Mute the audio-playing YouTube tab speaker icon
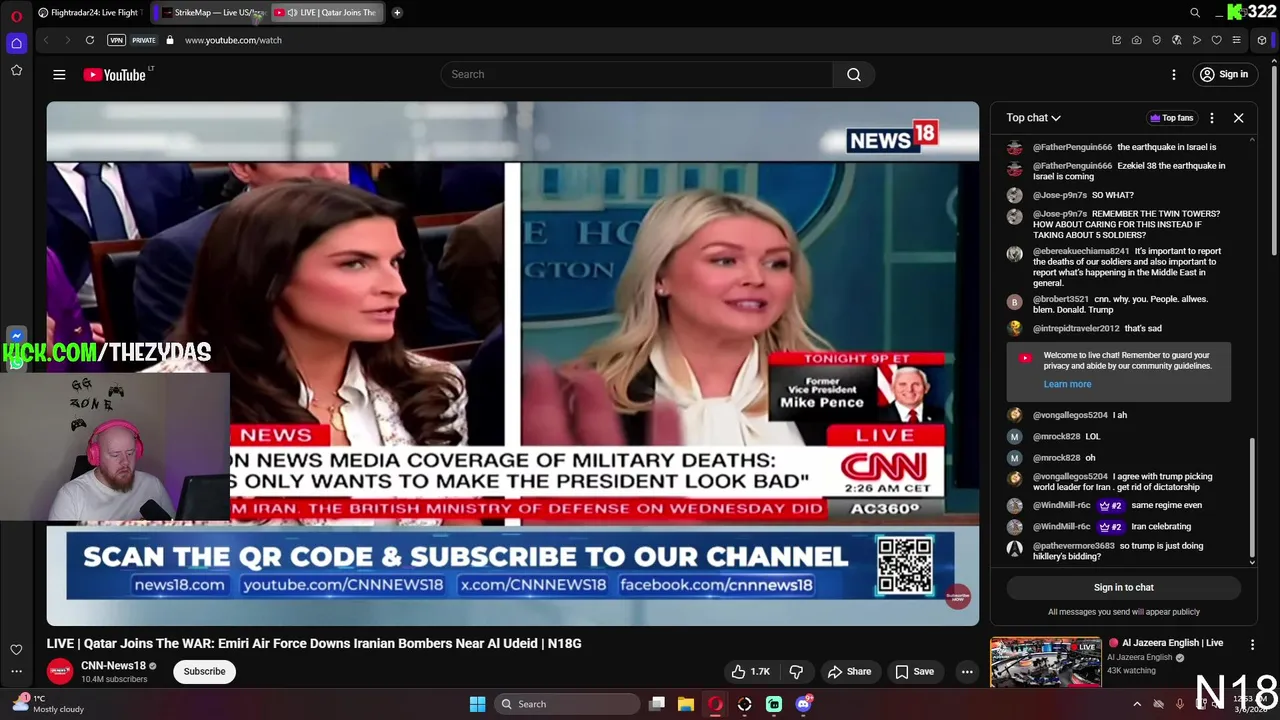1280x720 pixels. tap(292, 13)
